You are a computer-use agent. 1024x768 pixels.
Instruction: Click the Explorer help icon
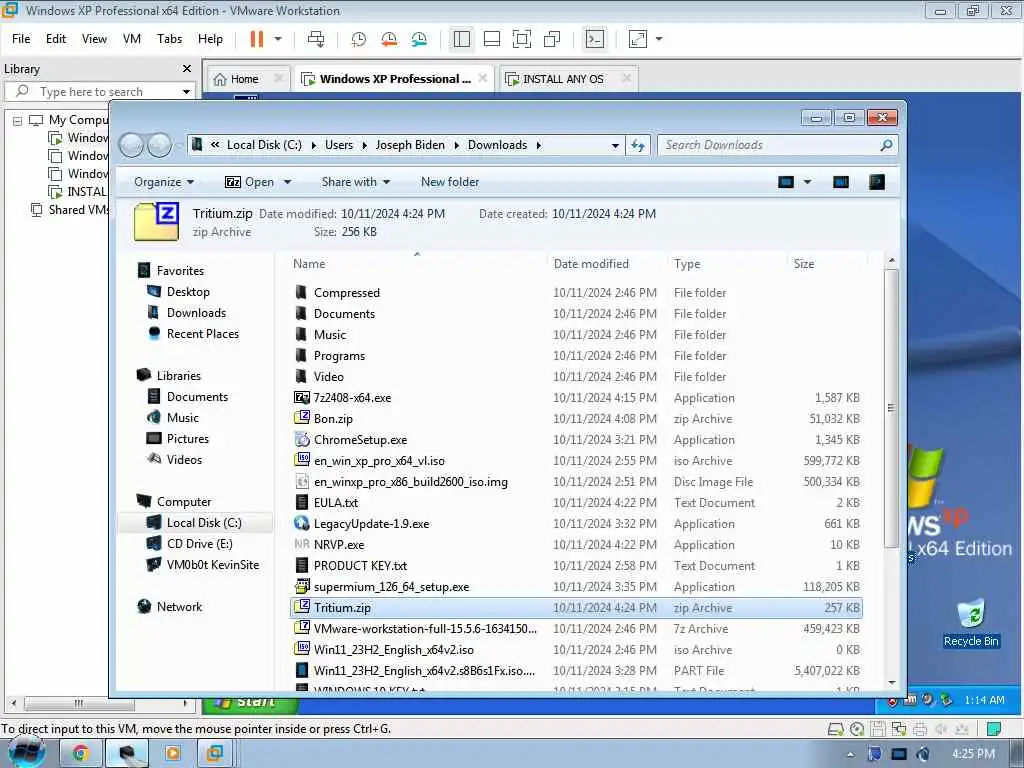[x=877, y=182]
